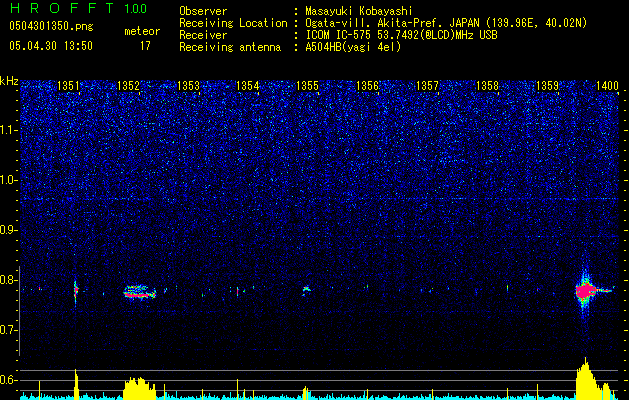Click the 1356 time marker
Viewport: 629px width, 400px height.
click(367, 85)
